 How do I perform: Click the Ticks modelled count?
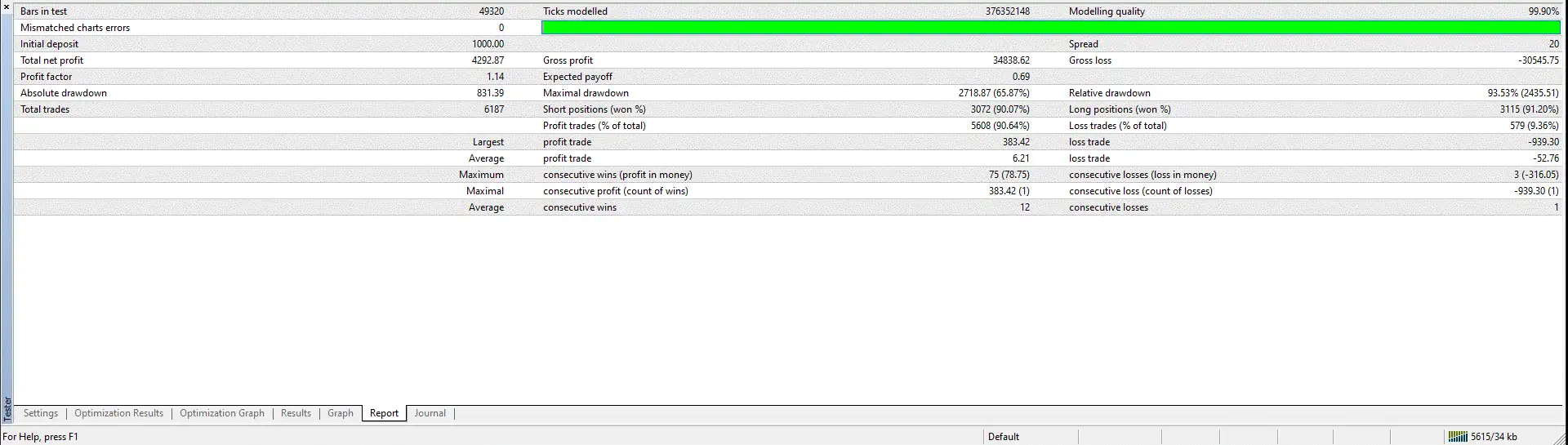[1007, 11]
